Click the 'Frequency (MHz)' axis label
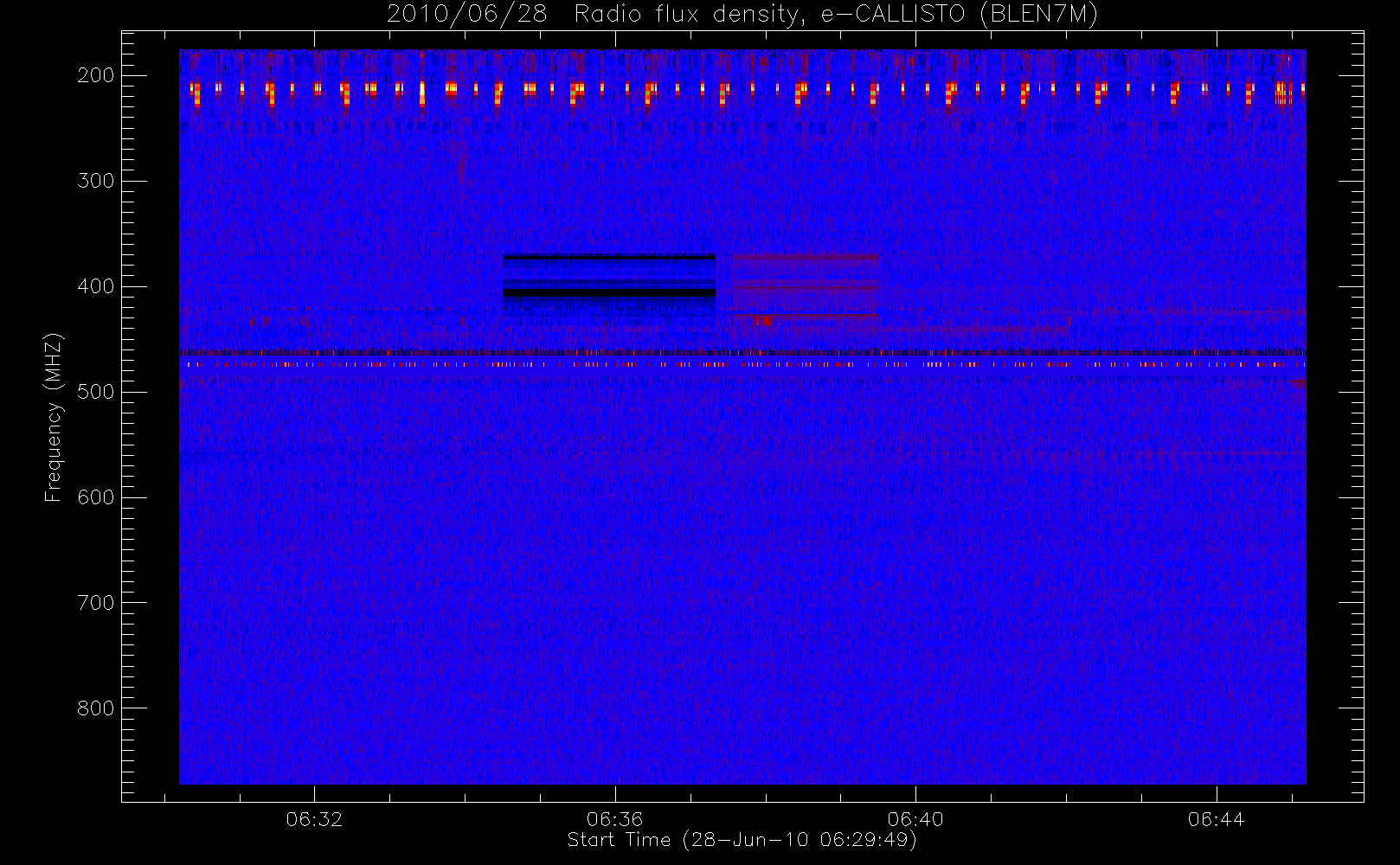The width and height of the screenshot is (1400, 865). click(54, 417)
